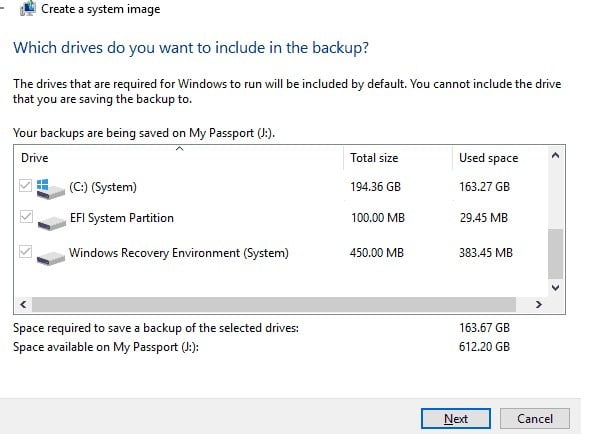Select the EFI System Partition drive icon

click(52, 222)
